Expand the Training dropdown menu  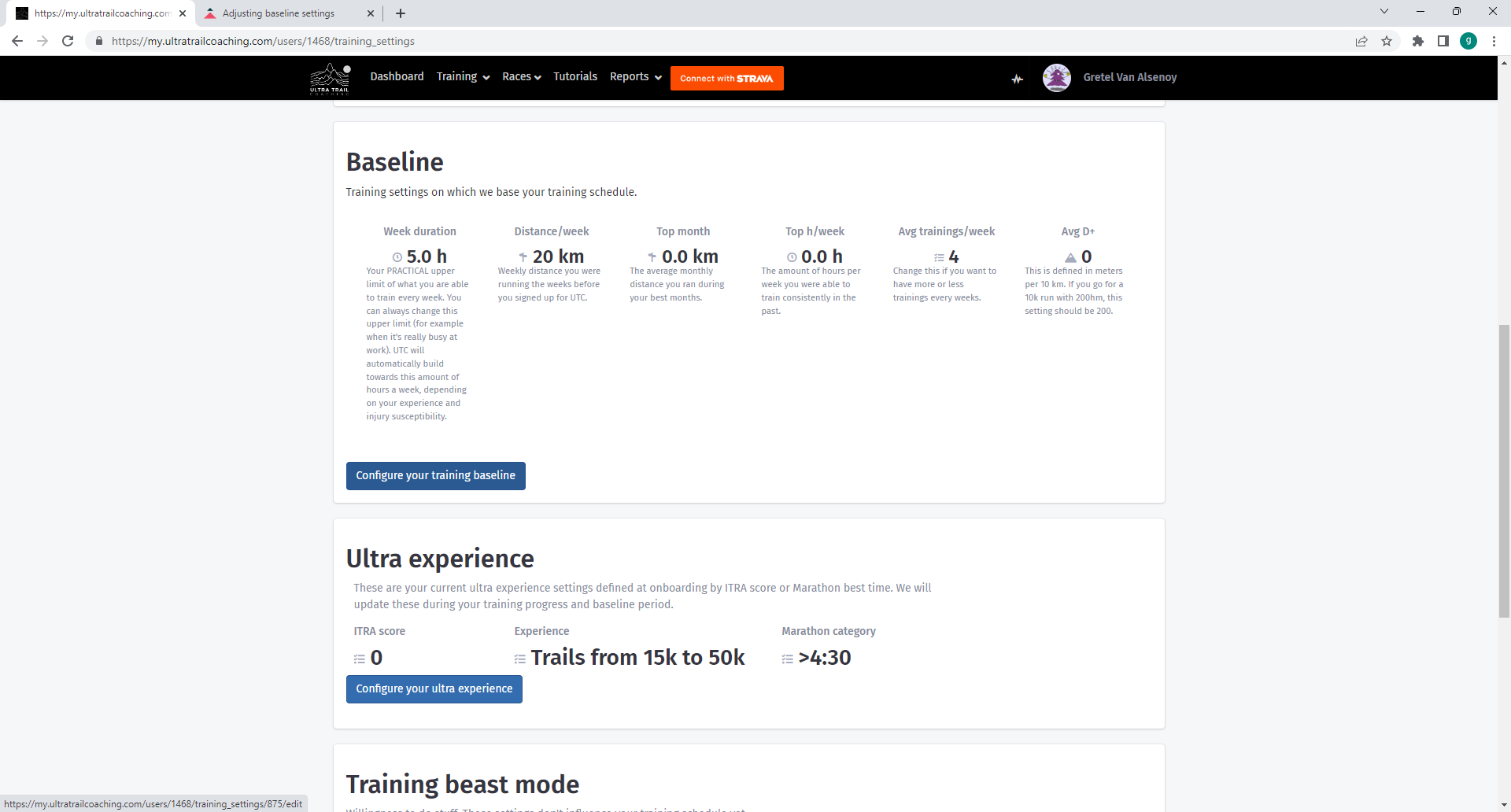click(462, 76)
